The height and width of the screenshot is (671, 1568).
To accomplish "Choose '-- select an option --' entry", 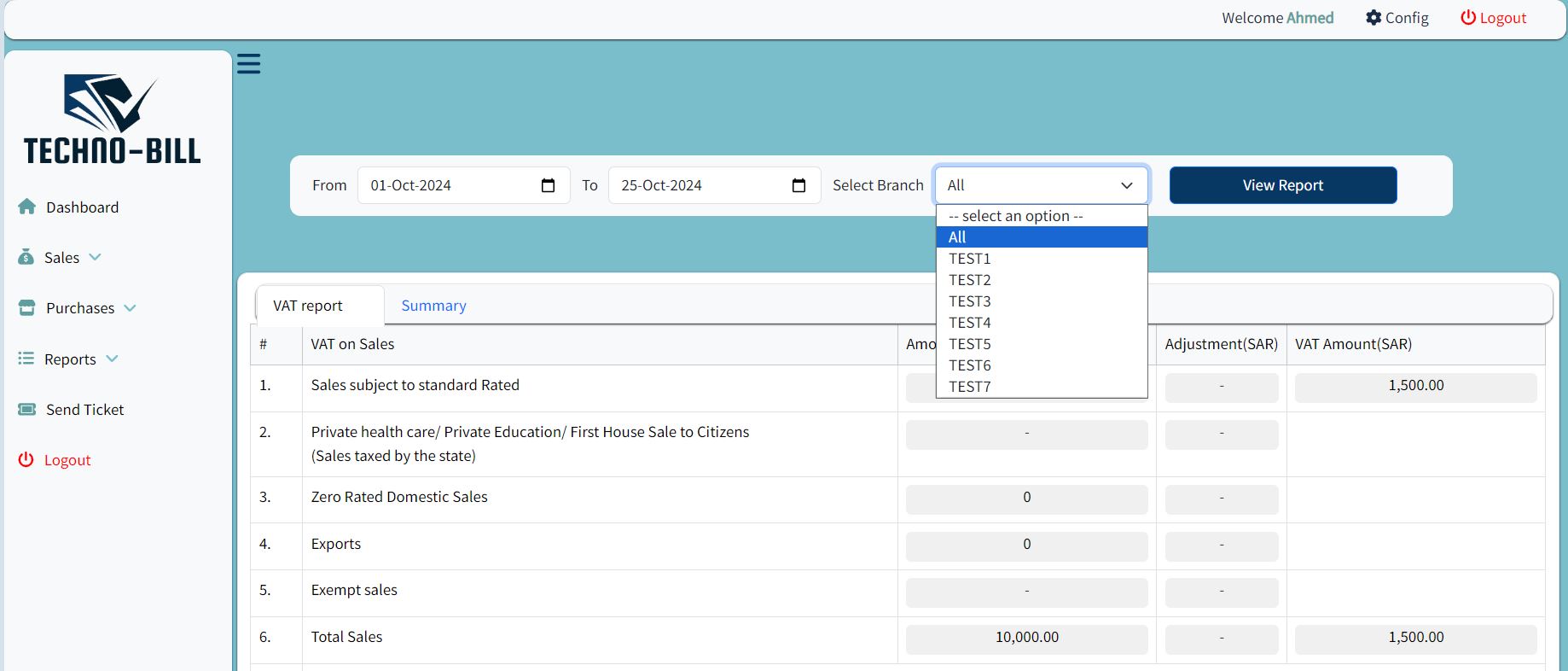I will click(1042, 216).
